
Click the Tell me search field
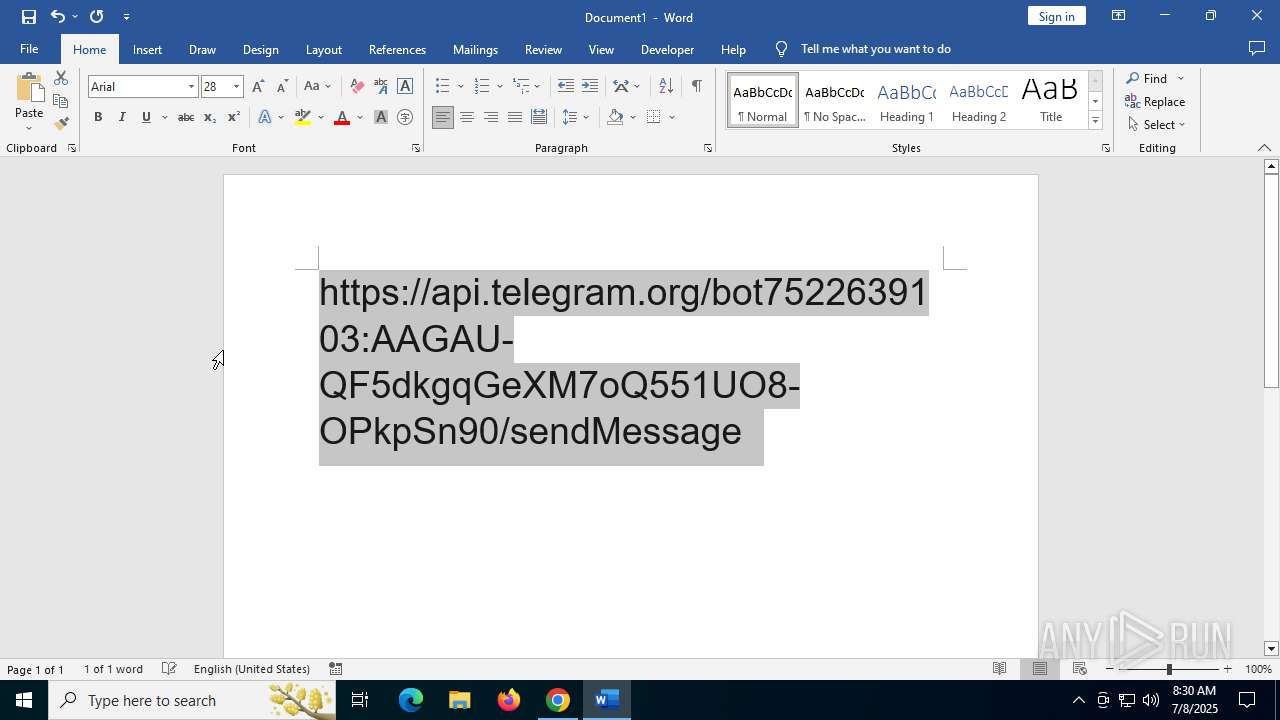click(875, 49)
